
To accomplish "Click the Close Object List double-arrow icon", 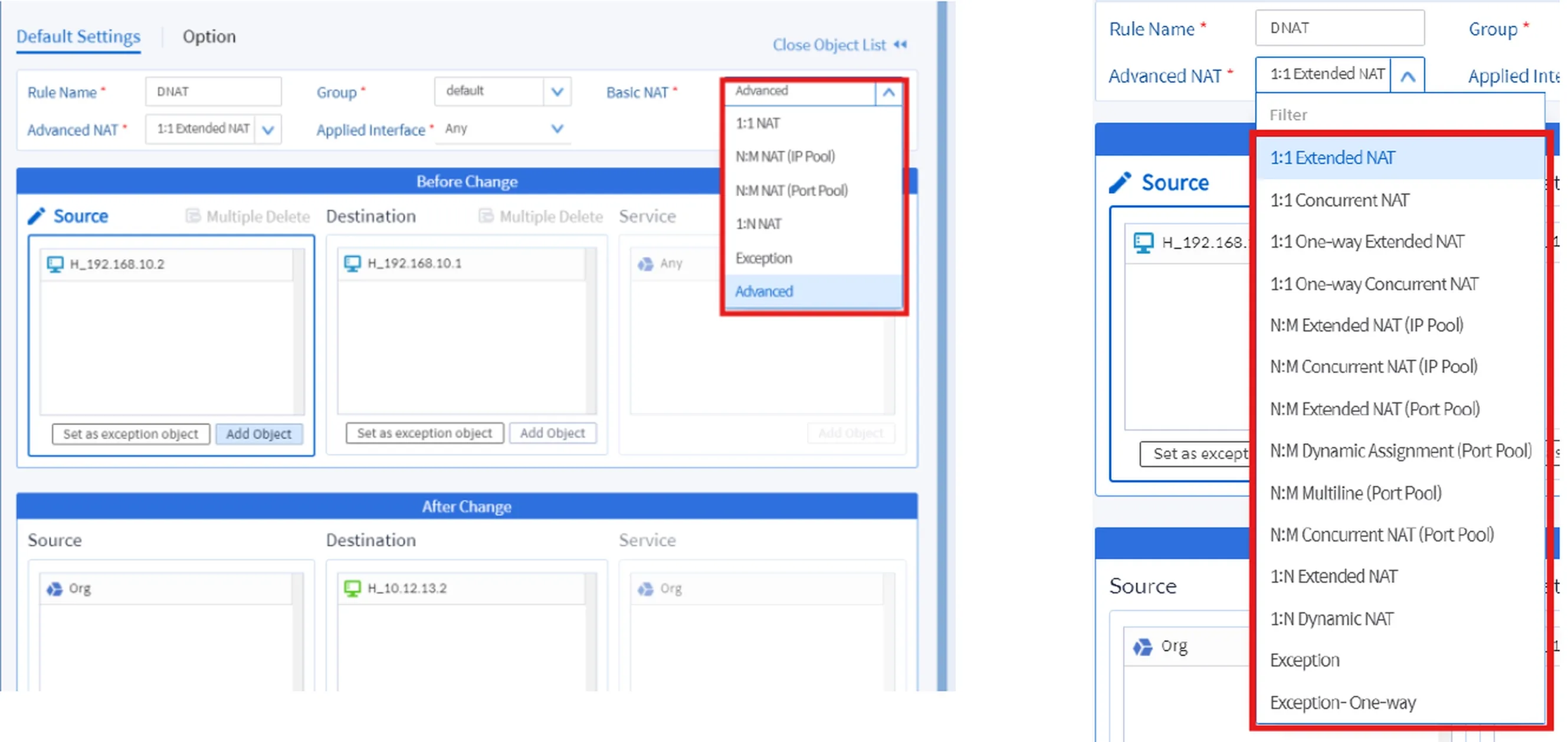I will pos(900,44).
